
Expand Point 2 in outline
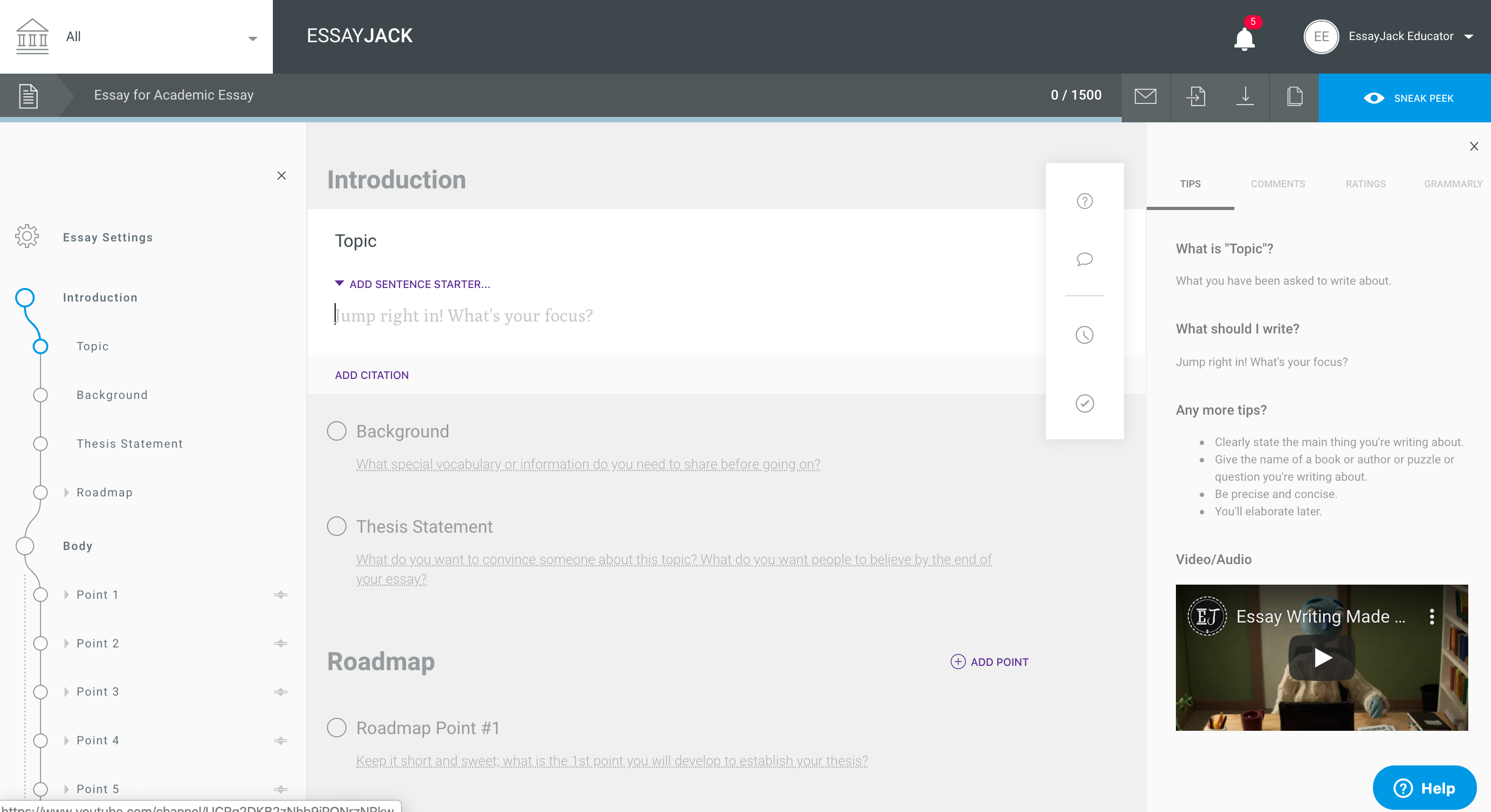tap(66, 643)
